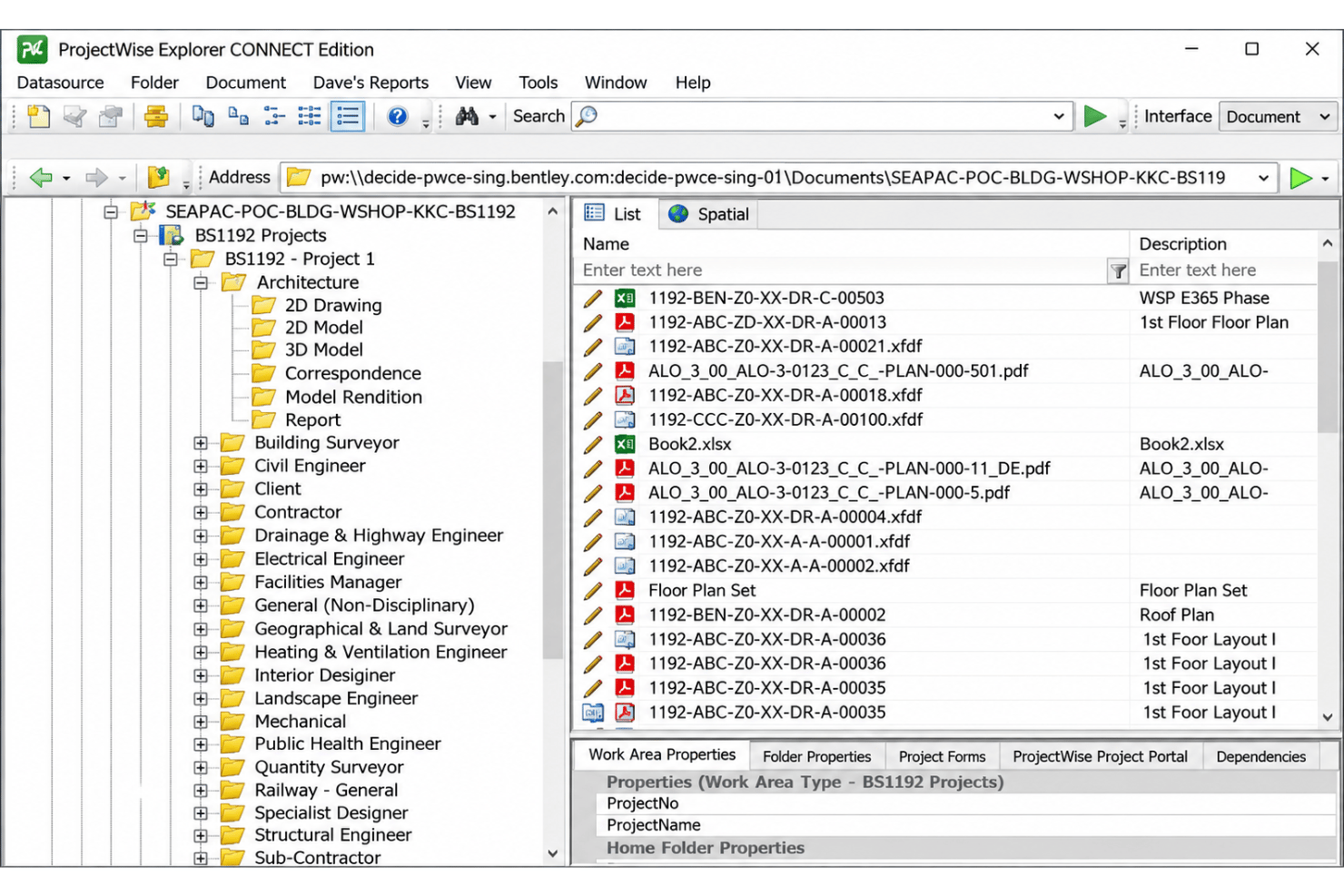
Task: Open the ProjectWise Project Portal tab
Action: [1100, 757]
